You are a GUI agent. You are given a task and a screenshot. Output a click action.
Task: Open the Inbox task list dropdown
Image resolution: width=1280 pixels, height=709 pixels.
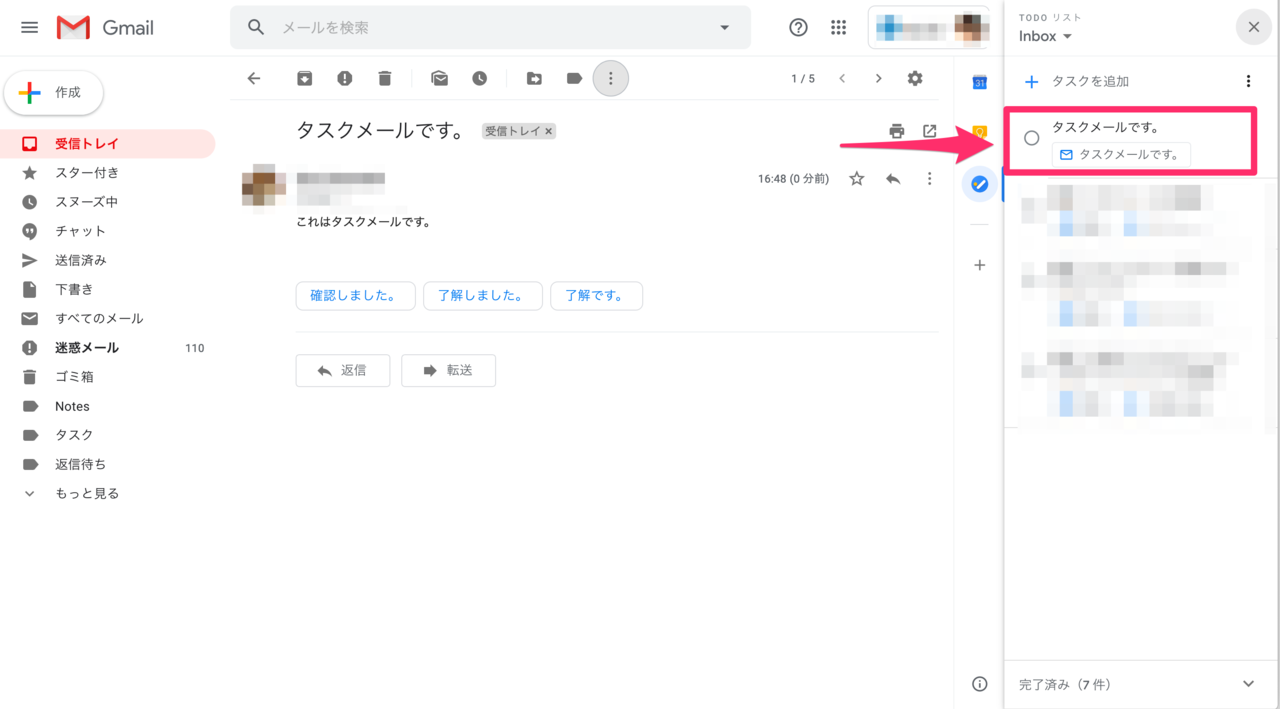click(x=1043, y=36)
